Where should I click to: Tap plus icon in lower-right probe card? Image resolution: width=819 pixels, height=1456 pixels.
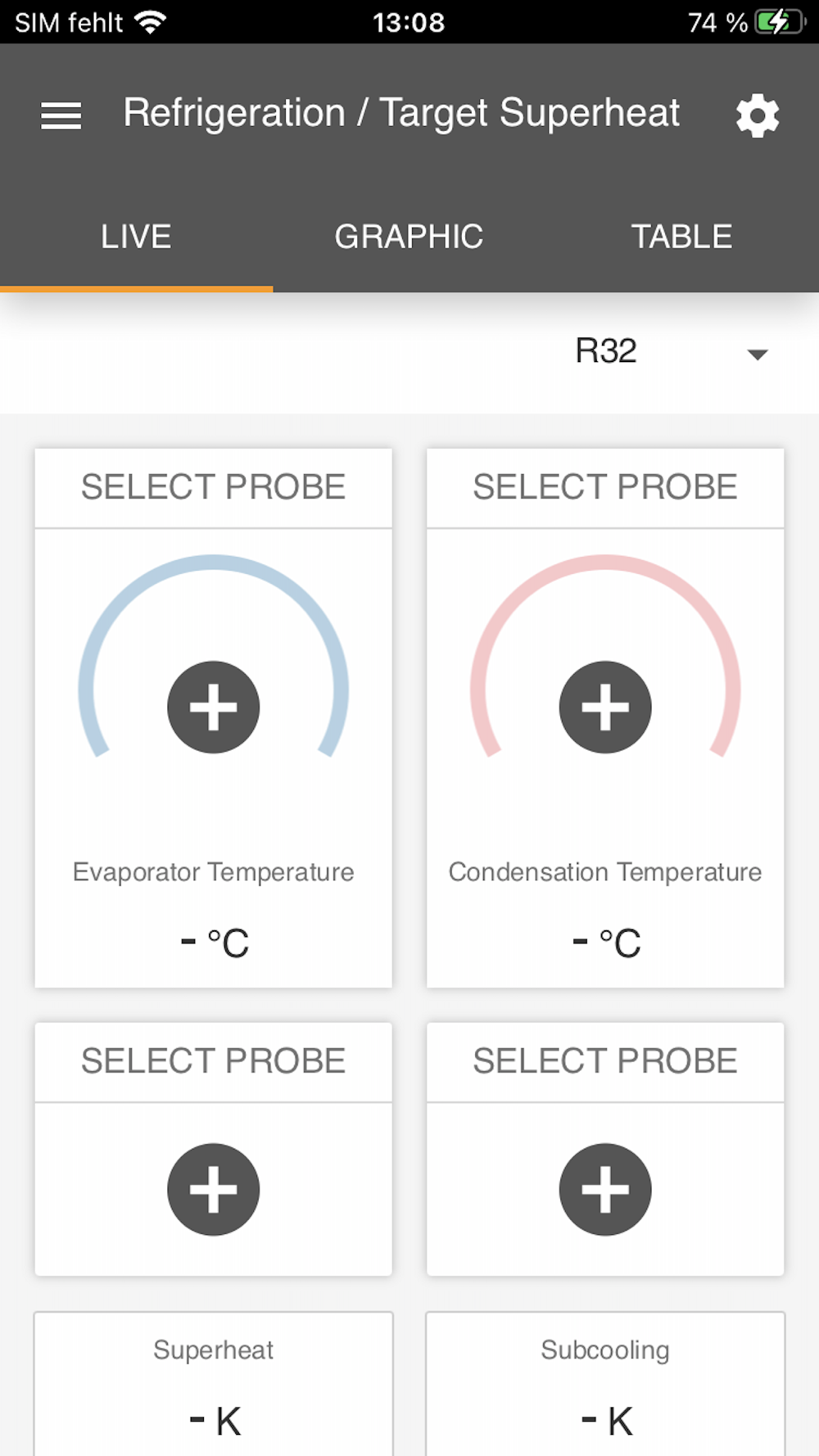(605, 1189)
